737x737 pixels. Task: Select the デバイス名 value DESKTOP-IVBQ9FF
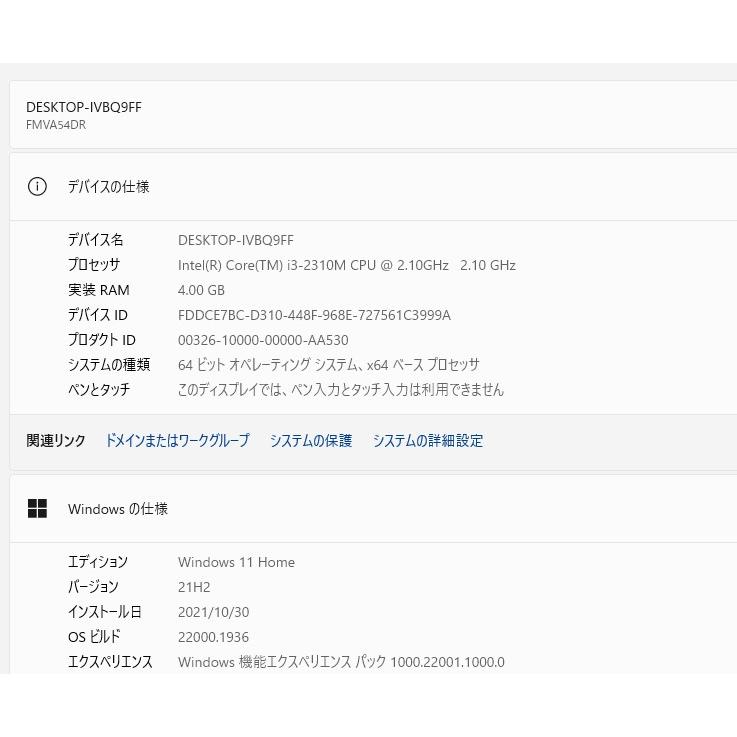(236, 240)
